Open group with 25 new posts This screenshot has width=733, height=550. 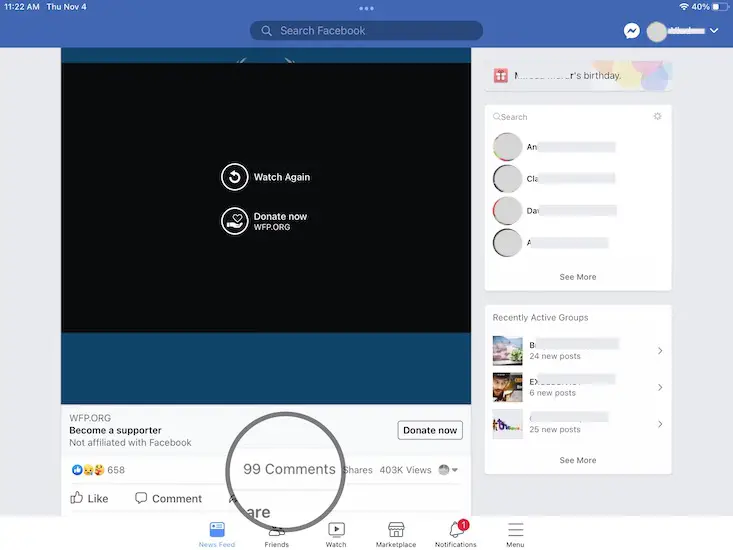577,424
